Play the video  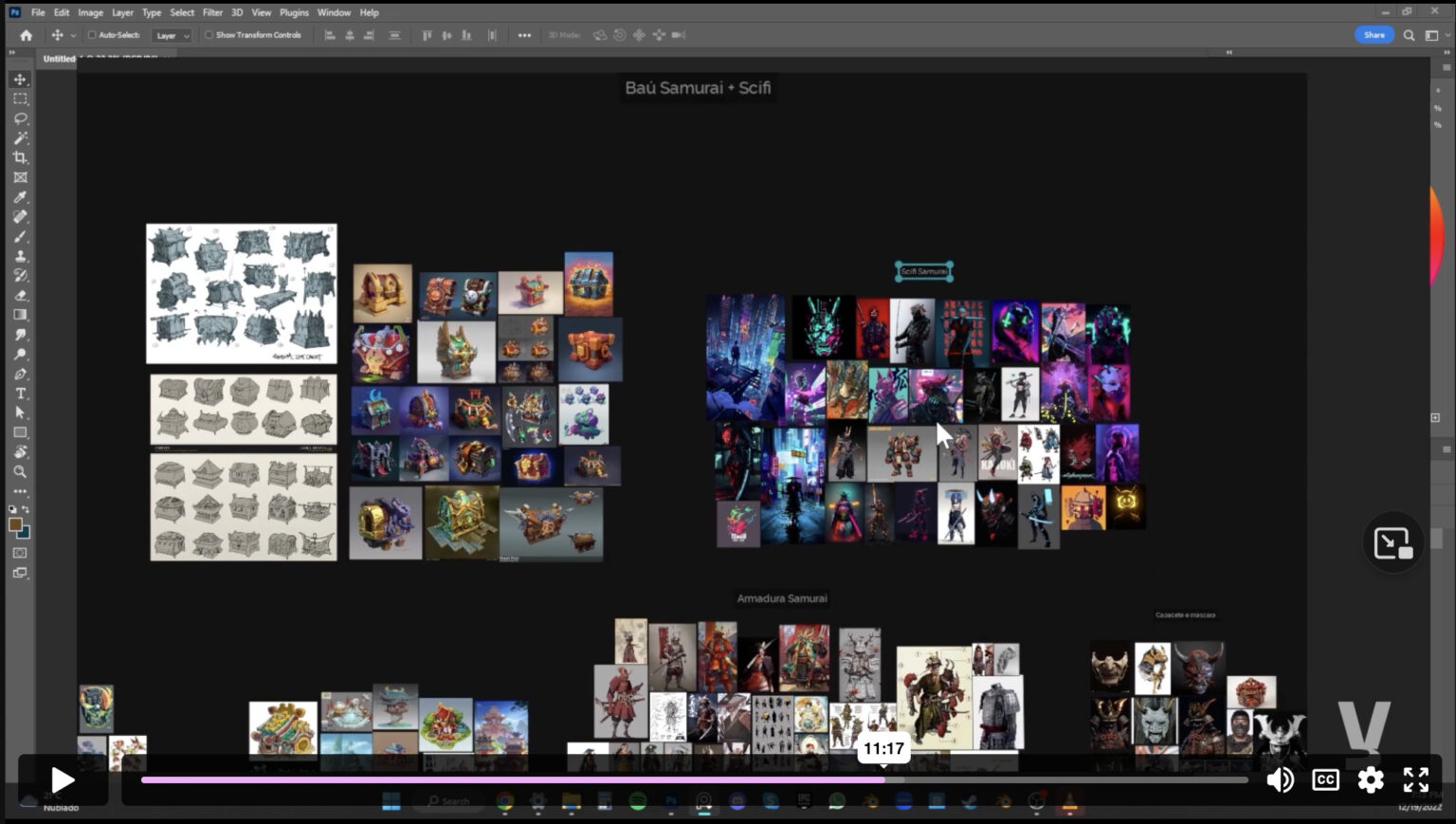click(x=63, y=779)
